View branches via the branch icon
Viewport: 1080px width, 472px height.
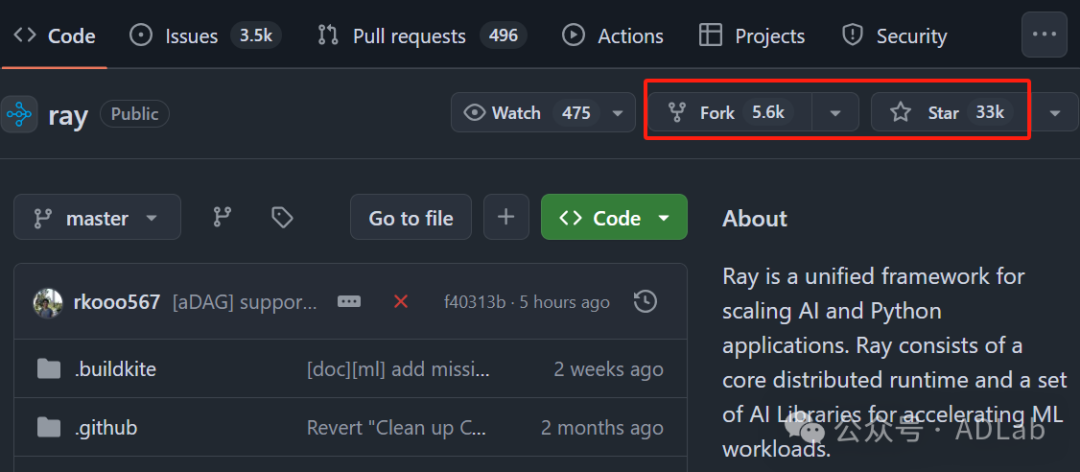(222, 218)
